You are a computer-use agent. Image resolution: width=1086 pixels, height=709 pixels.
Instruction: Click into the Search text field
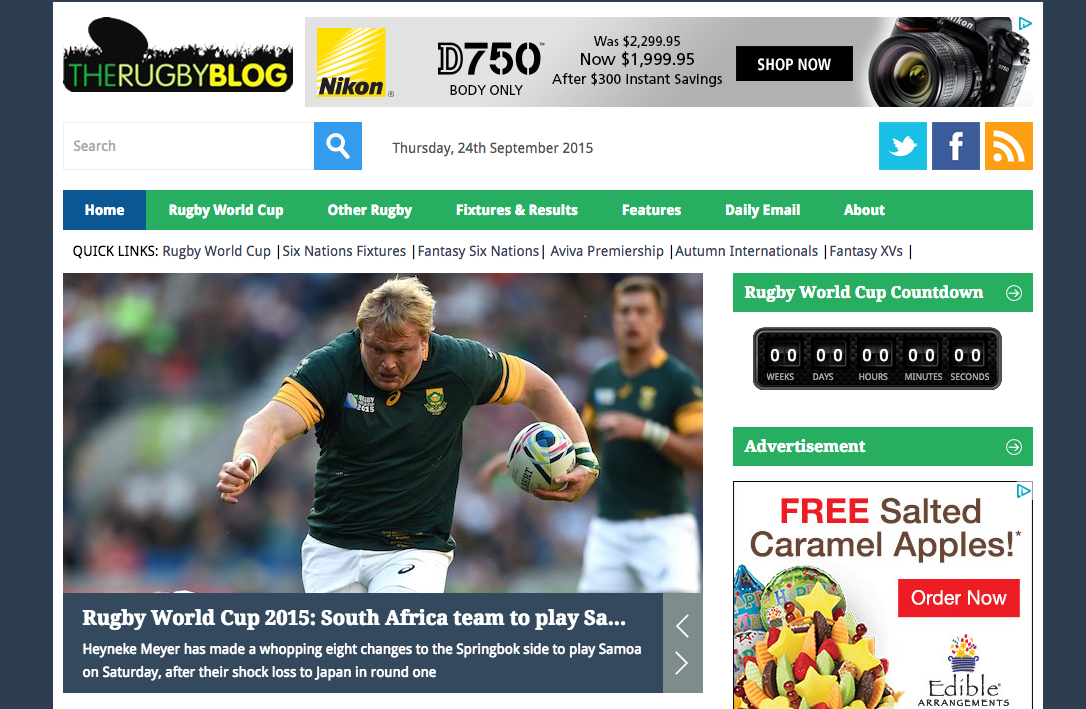pyautogui.click(x=188, y=146)
